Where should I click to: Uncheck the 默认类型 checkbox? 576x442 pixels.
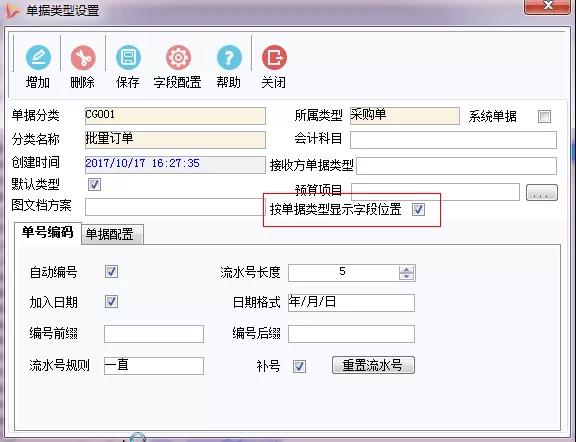click(94, 184)
